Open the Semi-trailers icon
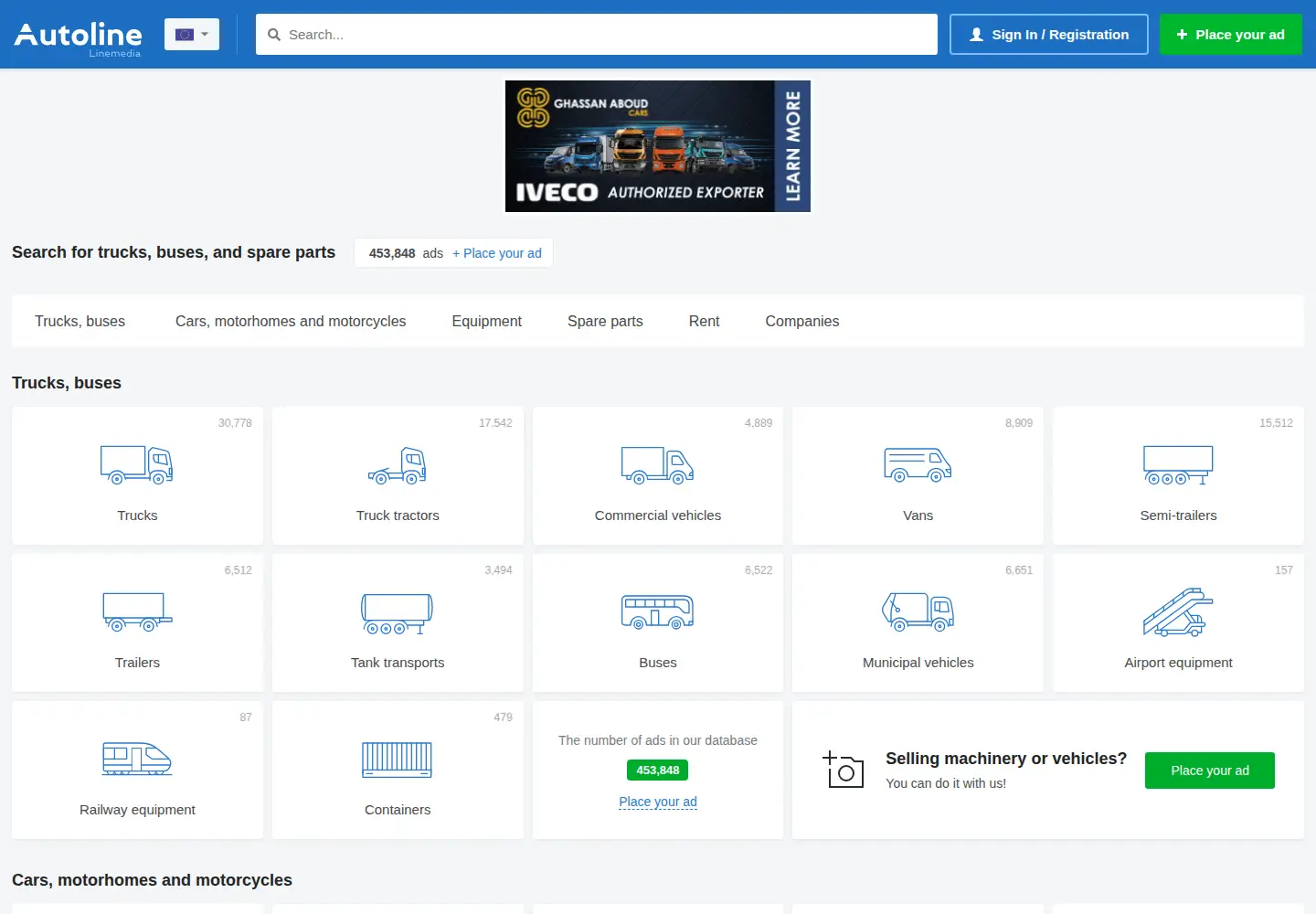The width and height of the screenshot is (1316, 914). 1178,464
